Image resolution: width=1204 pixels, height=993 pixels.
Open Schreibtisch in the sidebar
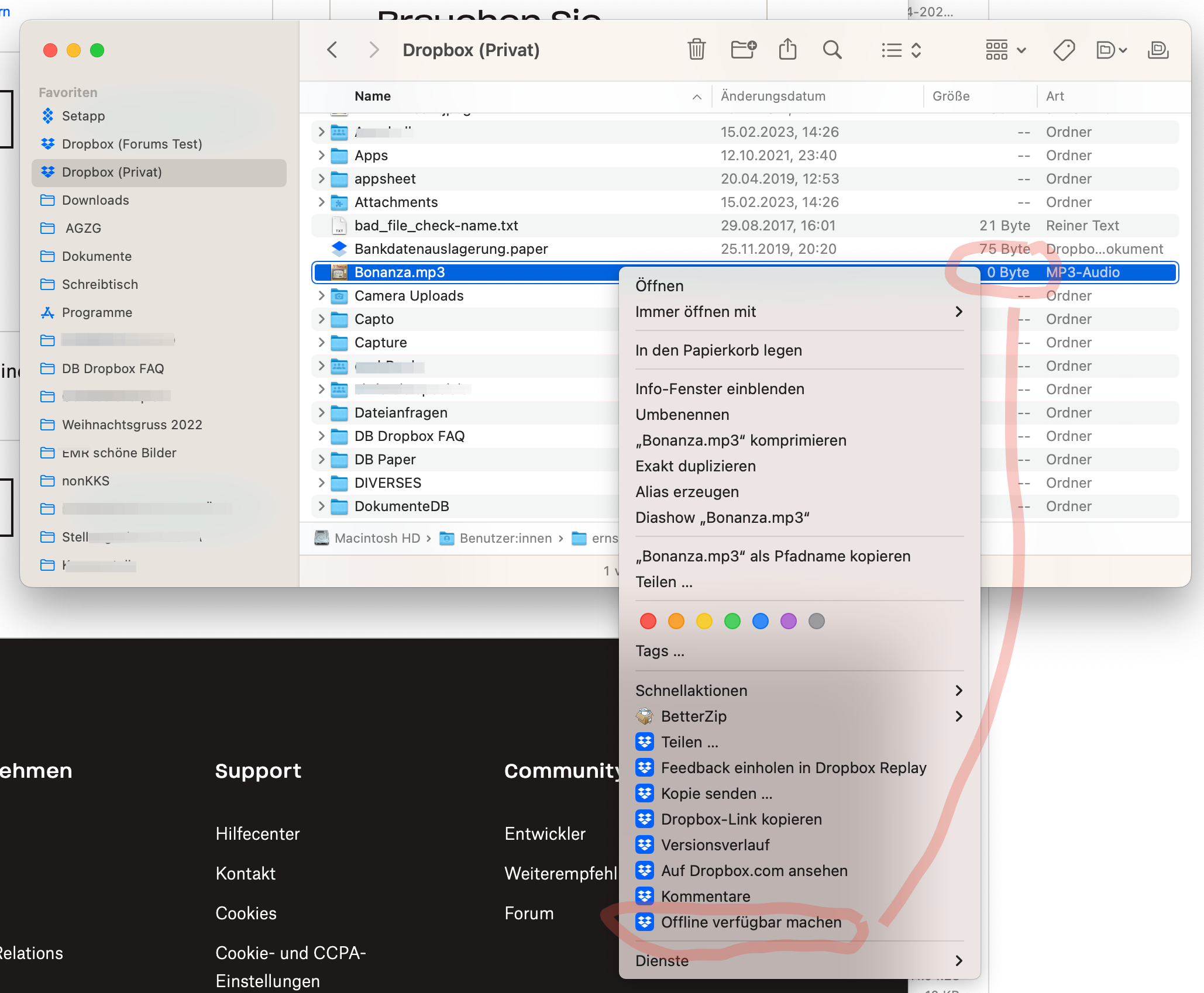pos(159,284)
